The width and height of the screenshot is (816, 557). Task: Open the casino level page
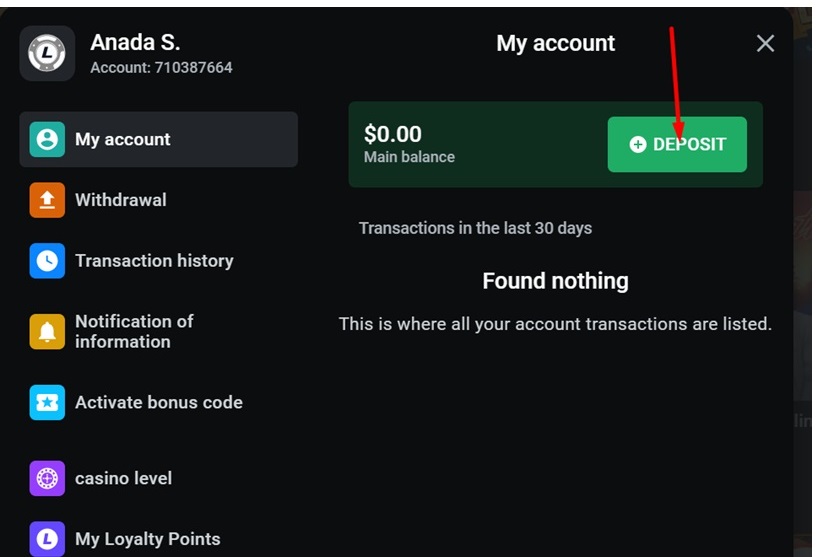pyautogui.click(x=123, y=478)
